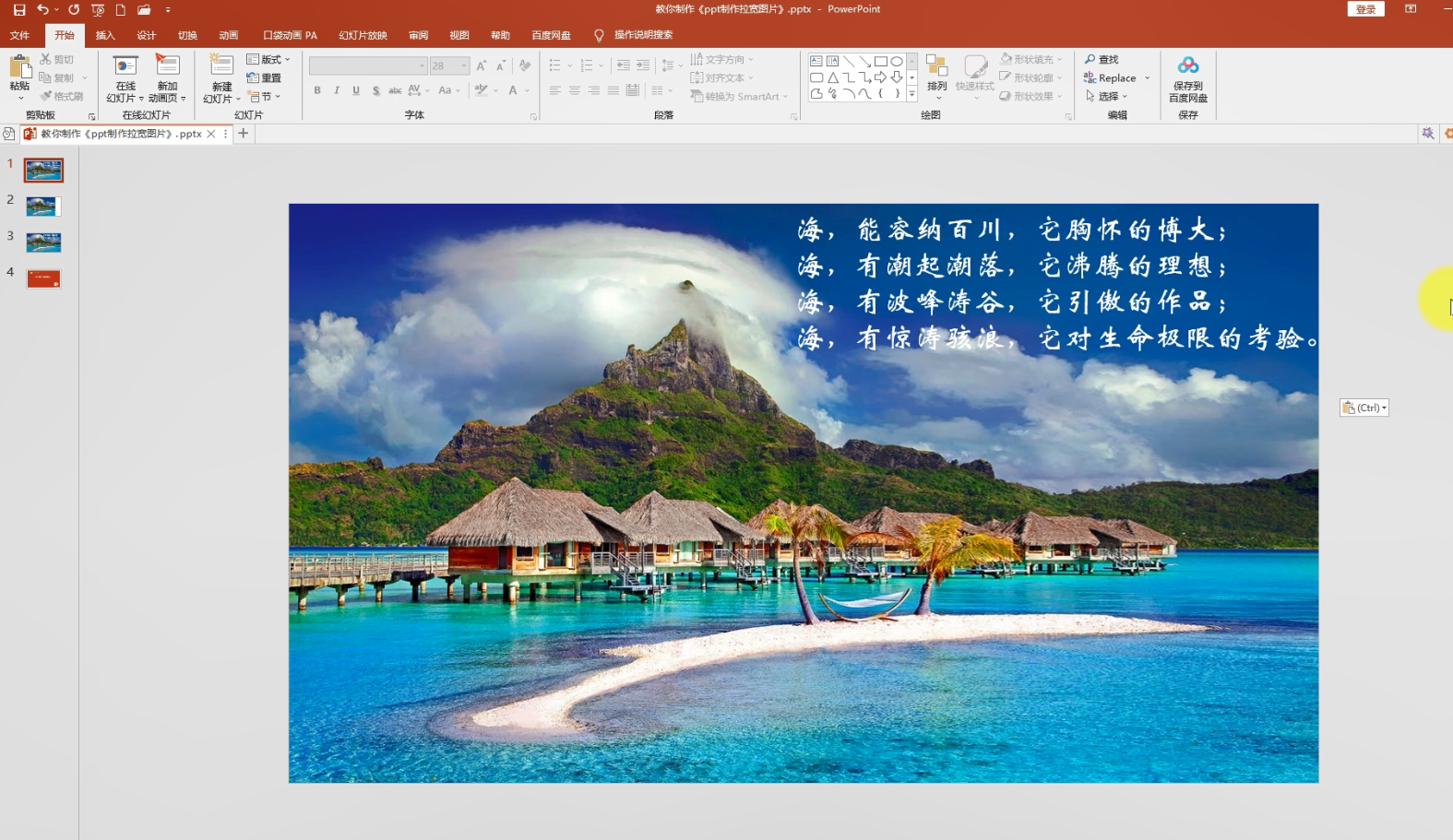
Task: Switch to the 插入 Insert tab
Action: [105, 35]
